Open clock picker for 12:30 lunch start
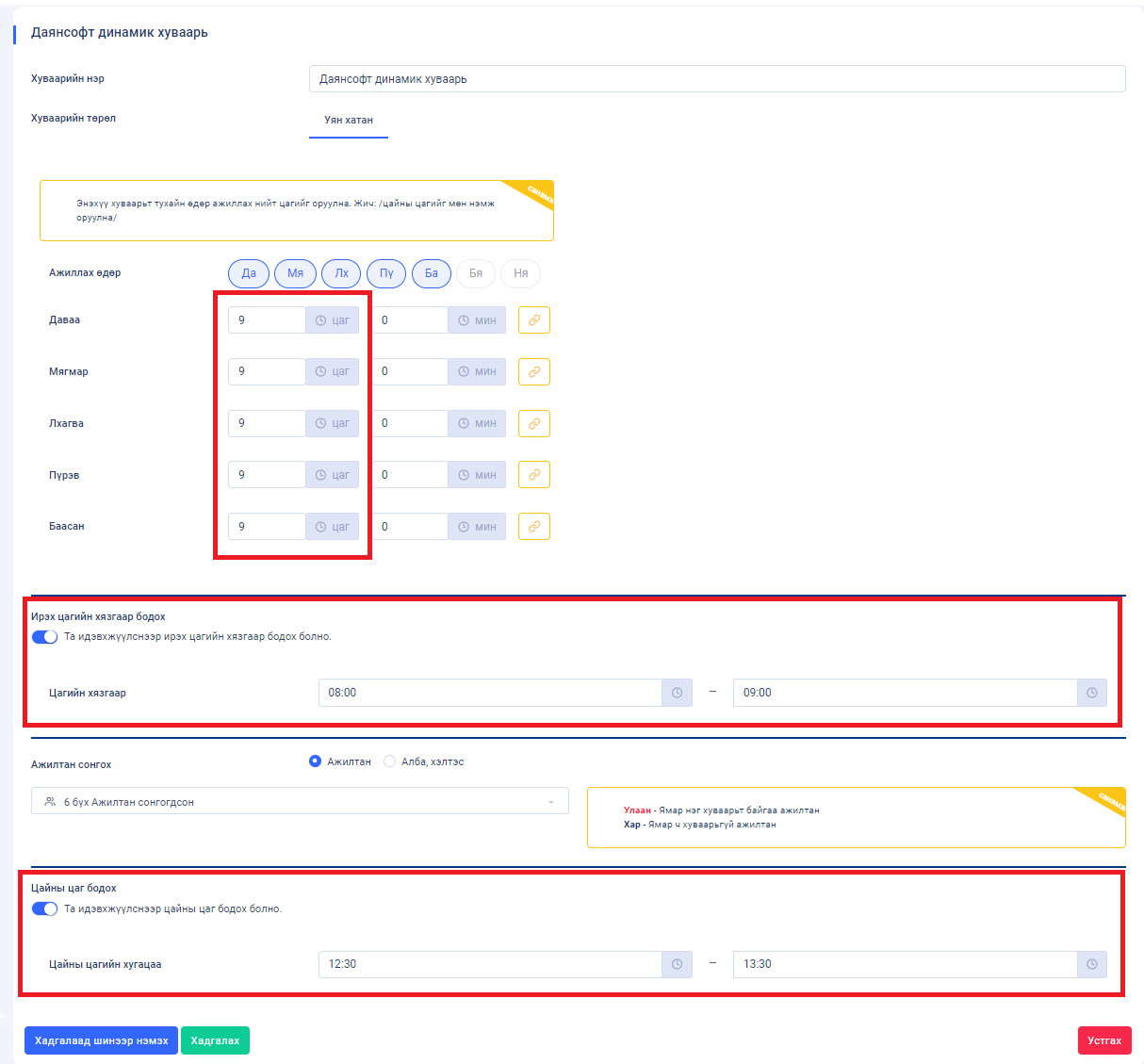This screenshot has width=1144, height=1064. pyautogui.click(x=677, y=964)
